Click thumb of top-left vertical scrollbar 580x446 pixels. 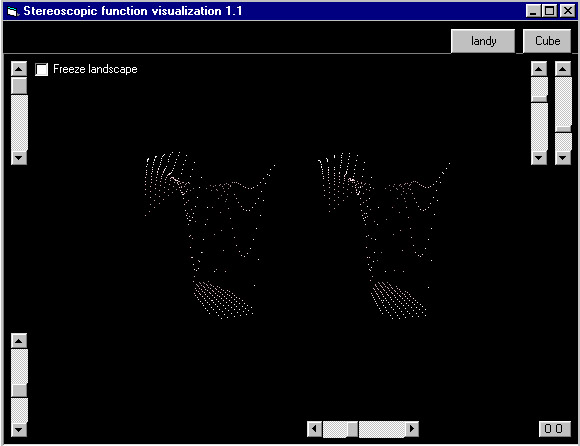tap(19, 85)
